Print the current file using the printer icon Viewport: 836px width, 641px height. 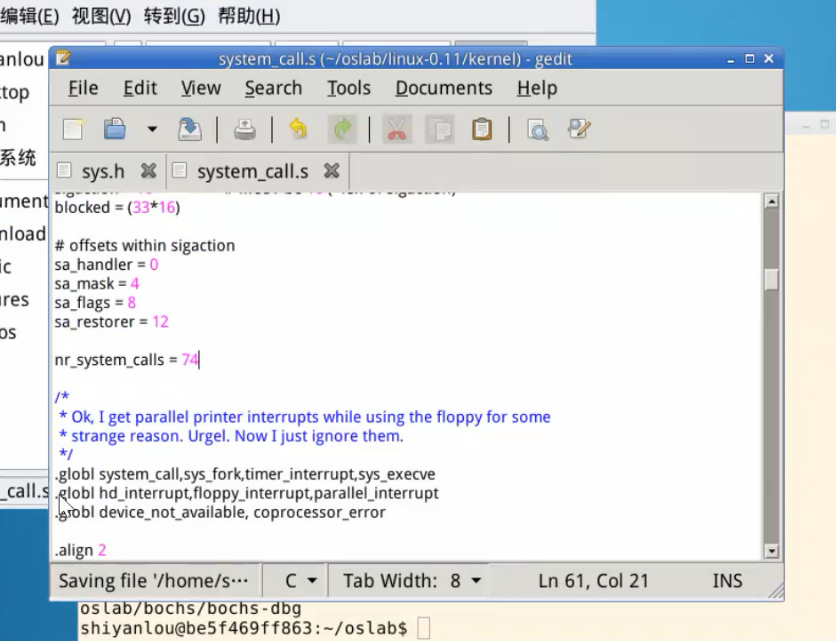point(245,129)
